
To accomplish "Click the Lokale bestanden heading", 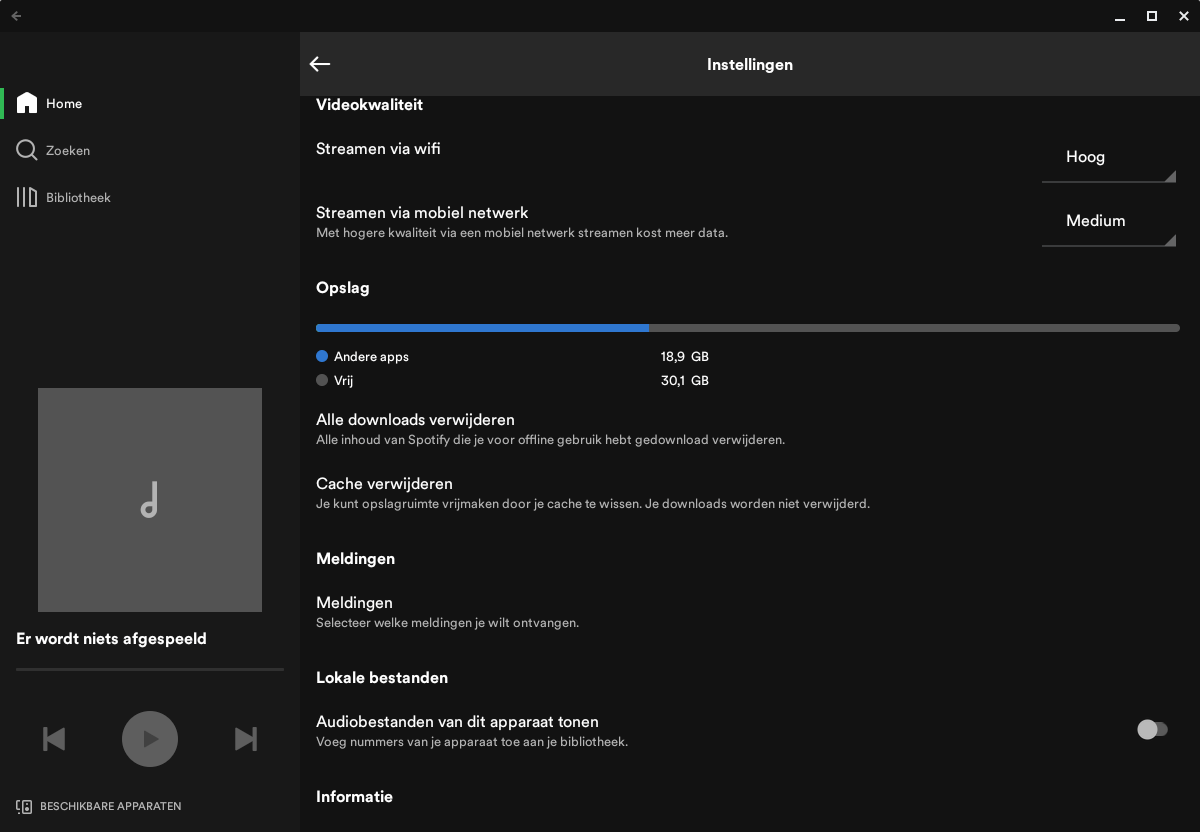I will point(382,678).
